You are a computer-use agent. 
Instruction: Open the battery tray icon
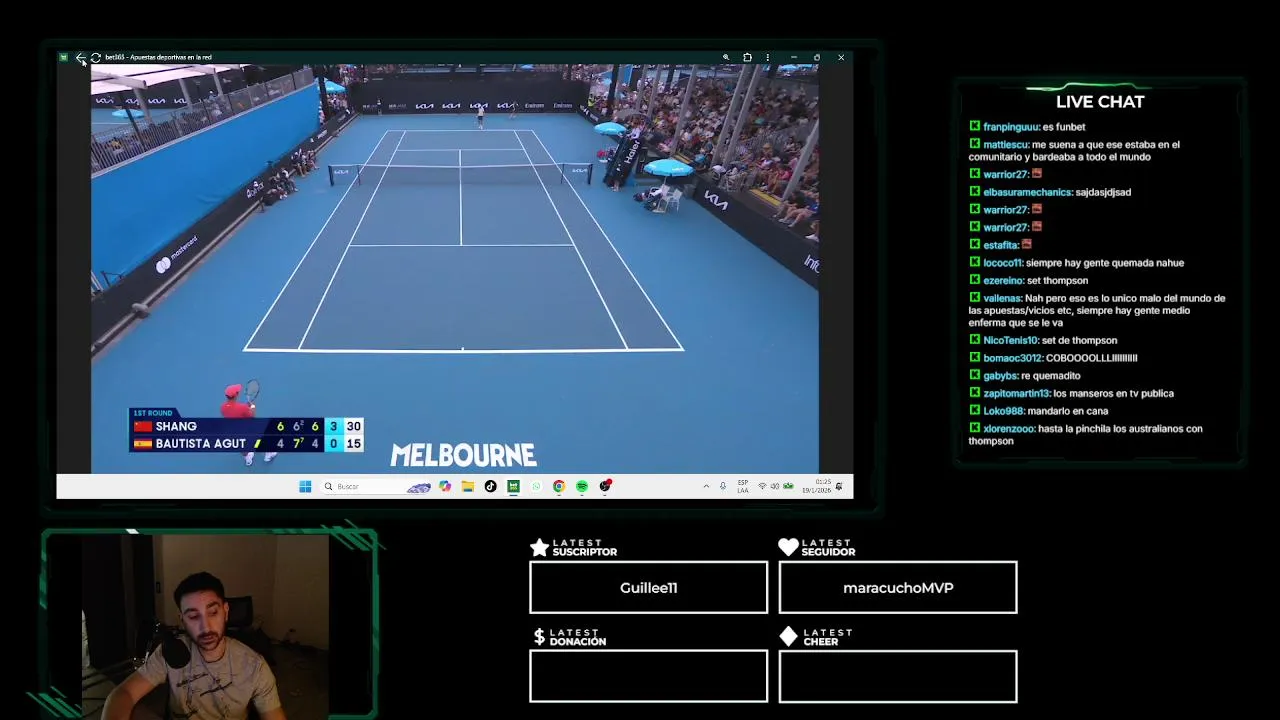point(788,486)
